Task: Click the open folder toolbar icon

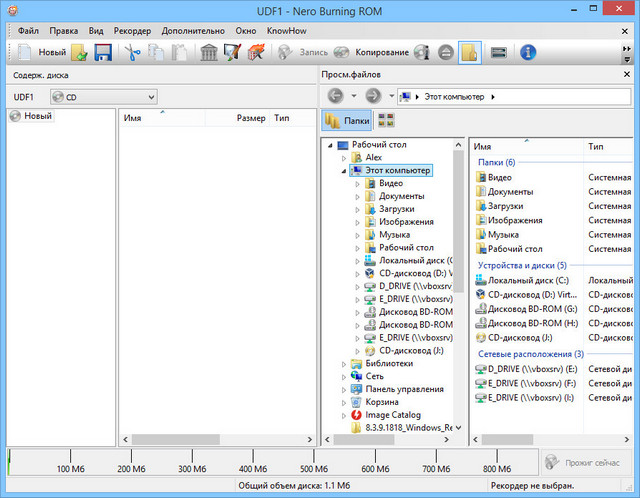Action: point(79,52)
